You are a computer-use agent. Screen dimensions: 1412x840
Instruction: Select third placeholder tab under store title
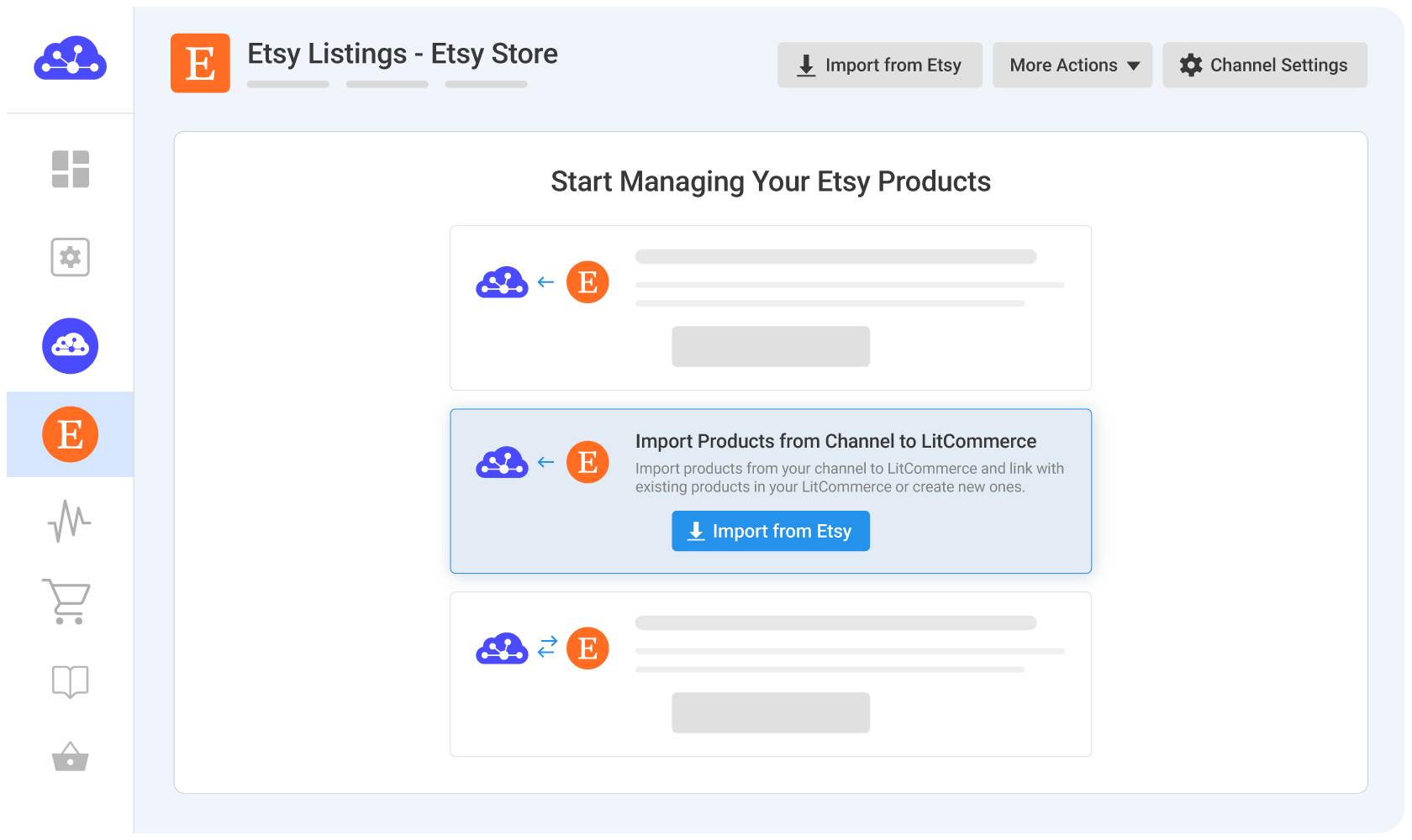click(x=486, y=84)
